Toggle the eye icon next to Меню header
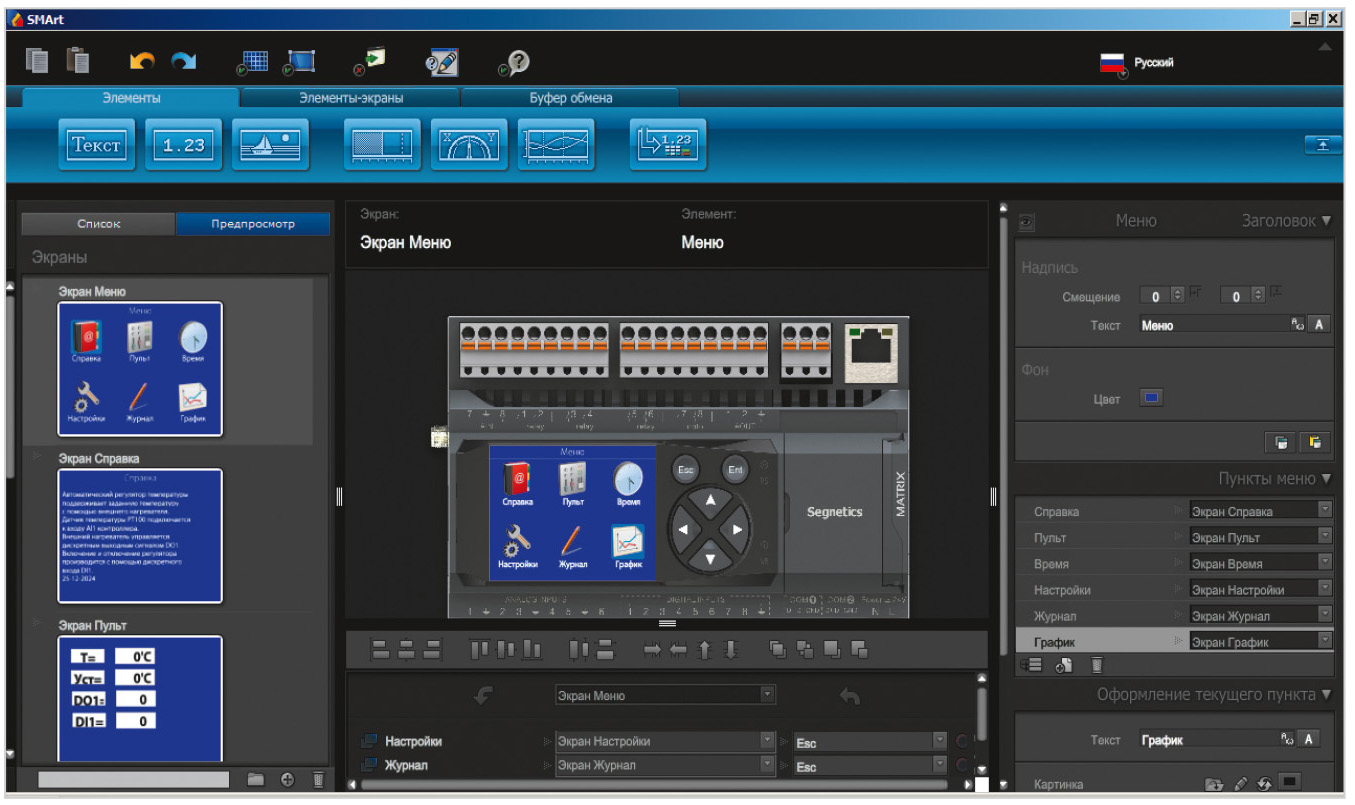This screenshot has height=805, width=1355. tap(1026, 222)
